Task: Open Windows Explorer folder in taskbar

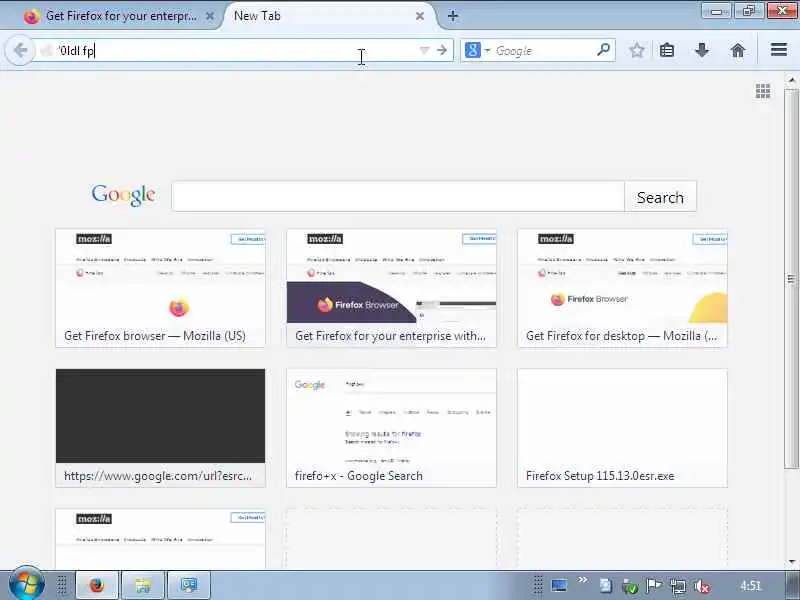Action: tap(143, 585)
